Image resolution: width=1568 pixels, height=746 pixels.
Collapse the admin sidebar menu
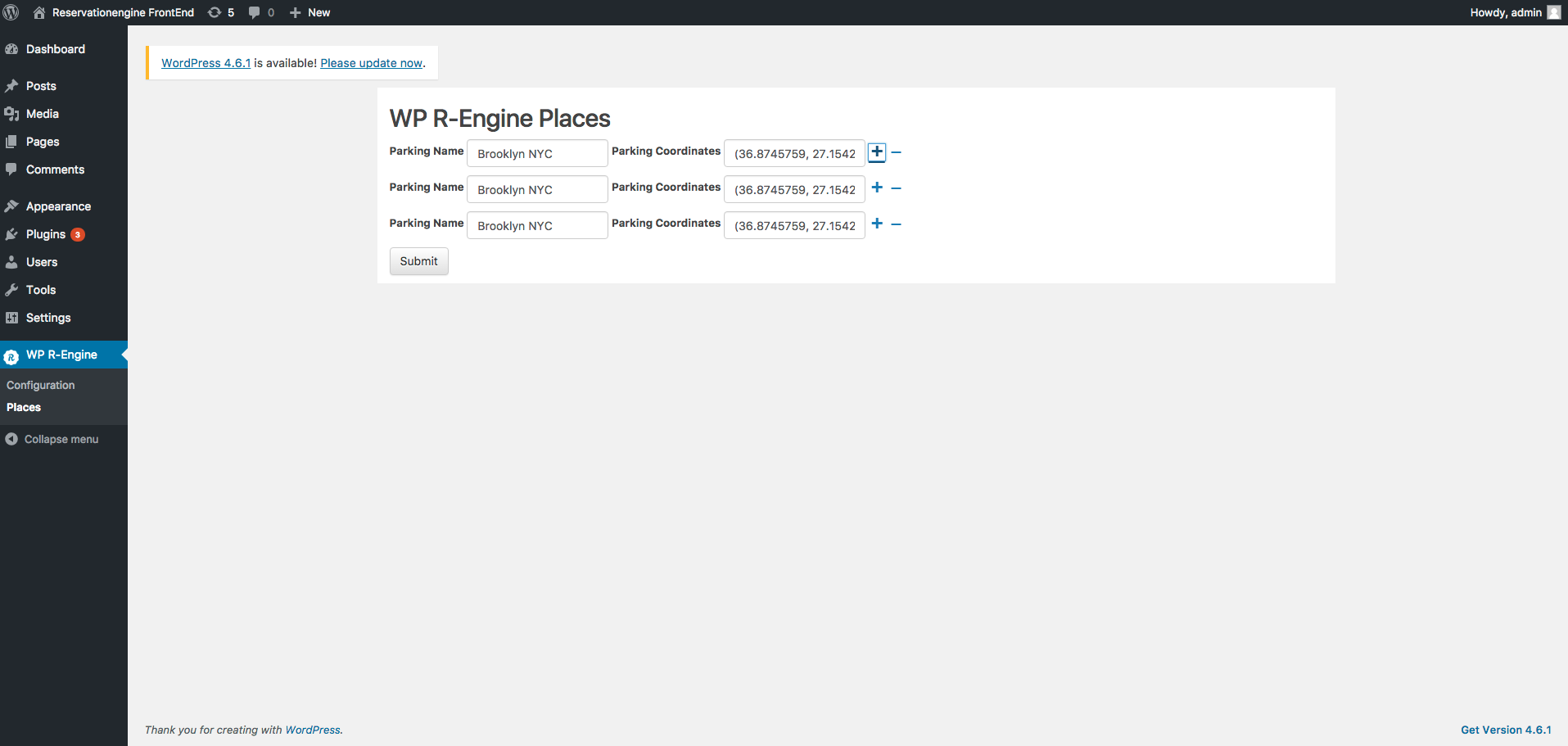pyautogui.click(x=61, y=439)
